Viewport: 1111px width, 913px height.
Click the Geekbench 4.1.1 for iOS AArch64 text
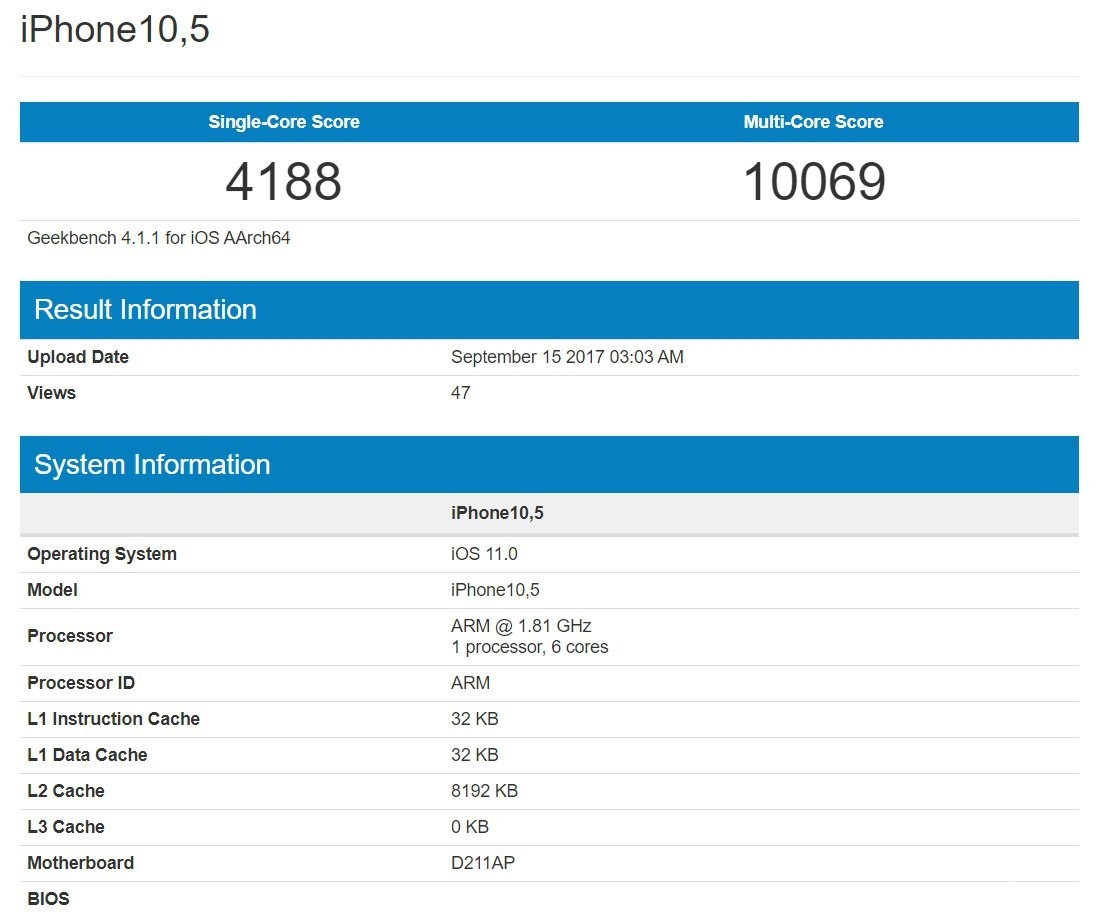point(159,238)
